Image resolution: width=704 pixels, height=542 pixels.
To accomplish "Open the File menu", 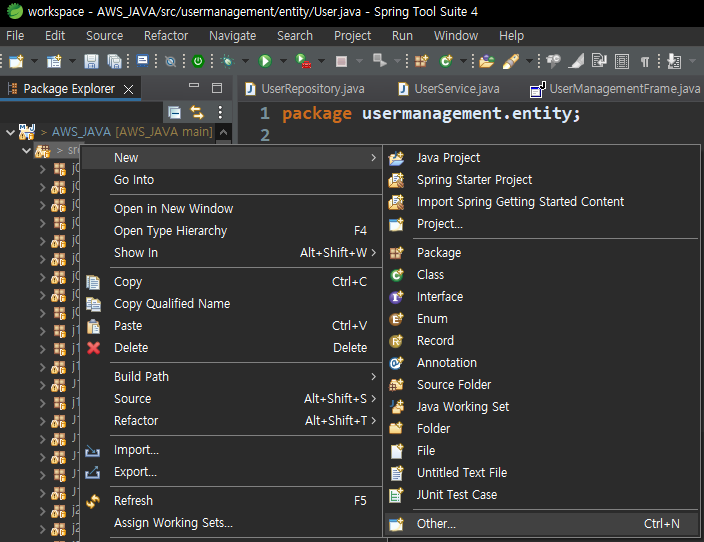I will pos(15,36).
